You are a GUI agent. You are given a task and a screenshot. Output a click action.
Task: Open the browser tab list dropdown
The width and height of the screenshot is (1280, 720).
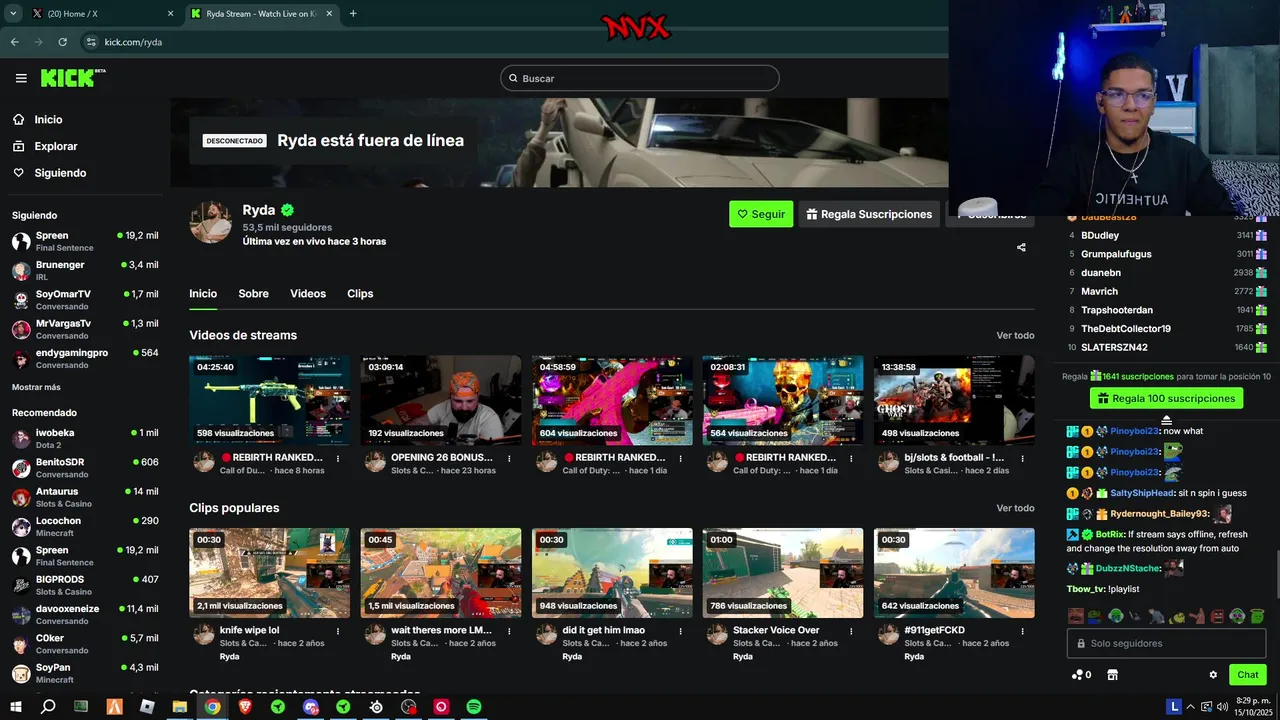tap(13, 13)
